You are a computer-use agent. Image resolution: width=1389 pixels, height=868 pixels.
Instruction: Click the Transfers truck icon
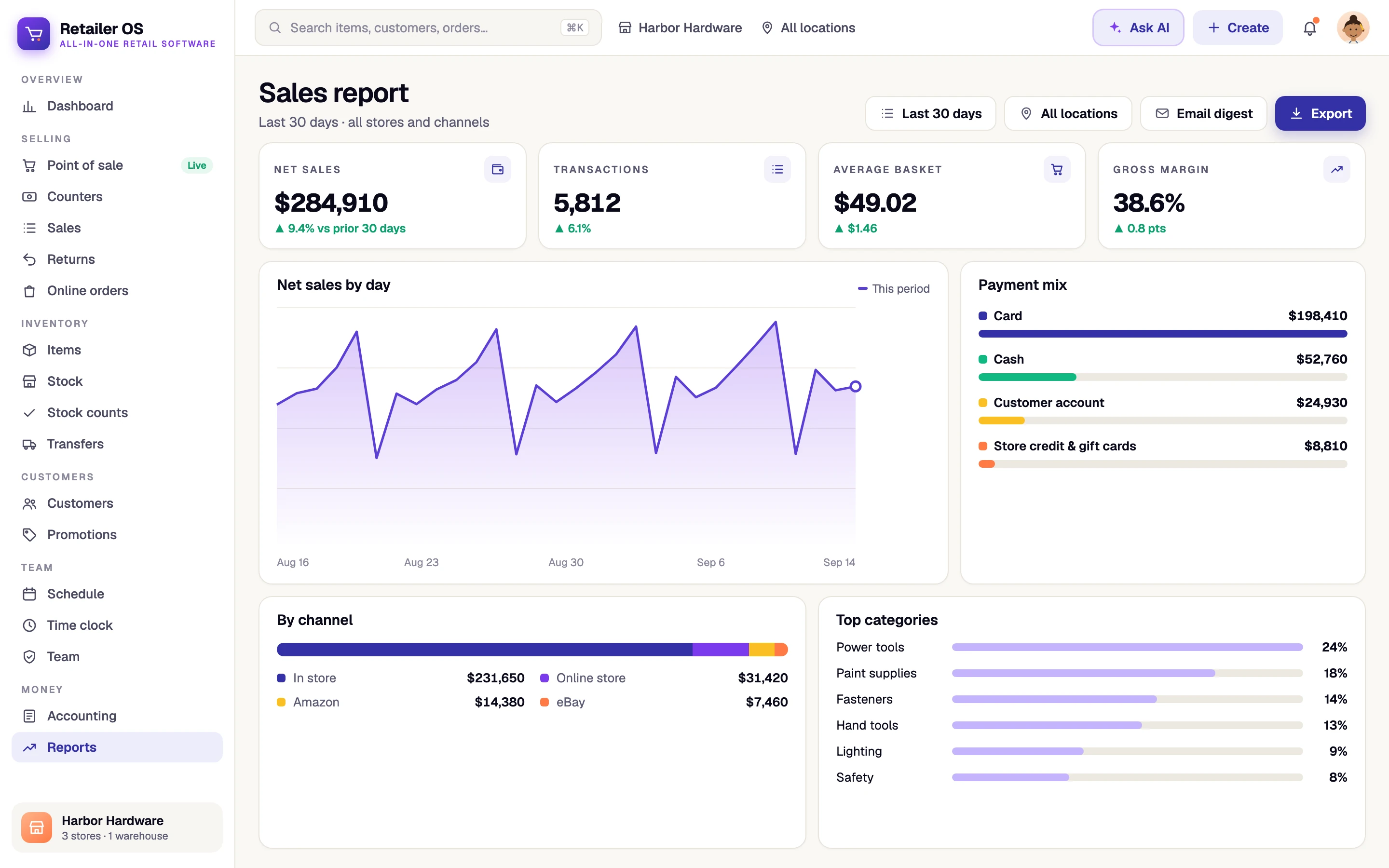29,444
